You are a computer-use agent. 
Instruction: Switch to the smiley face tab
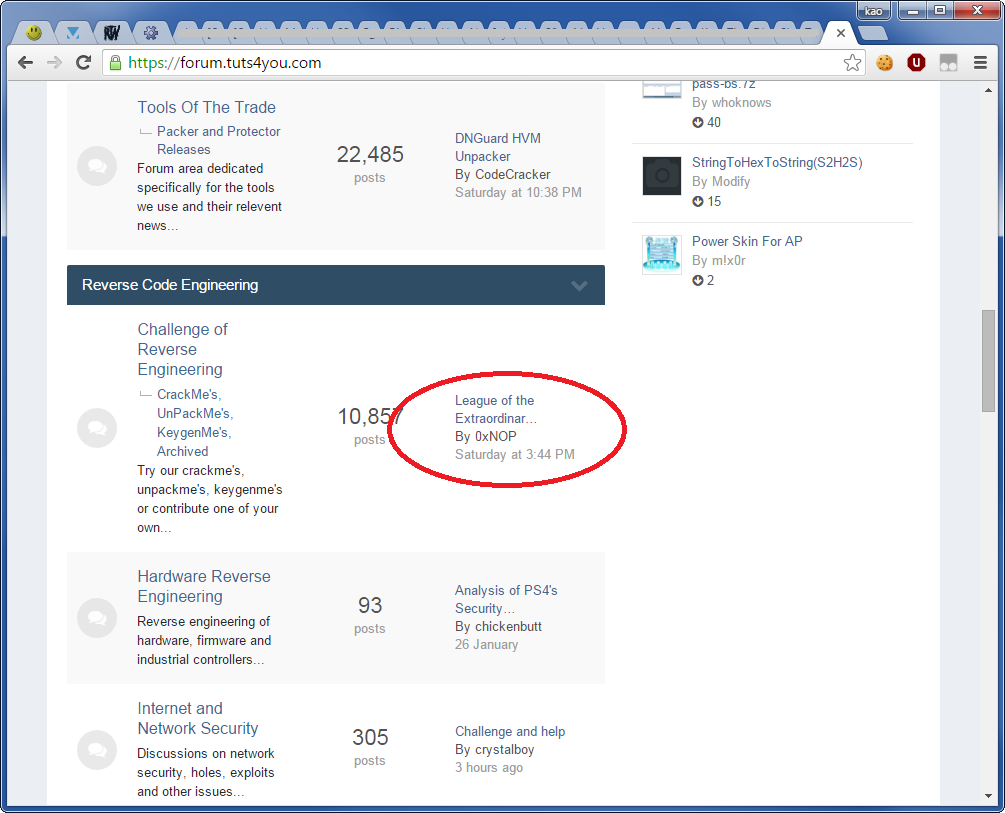point(34,33)
